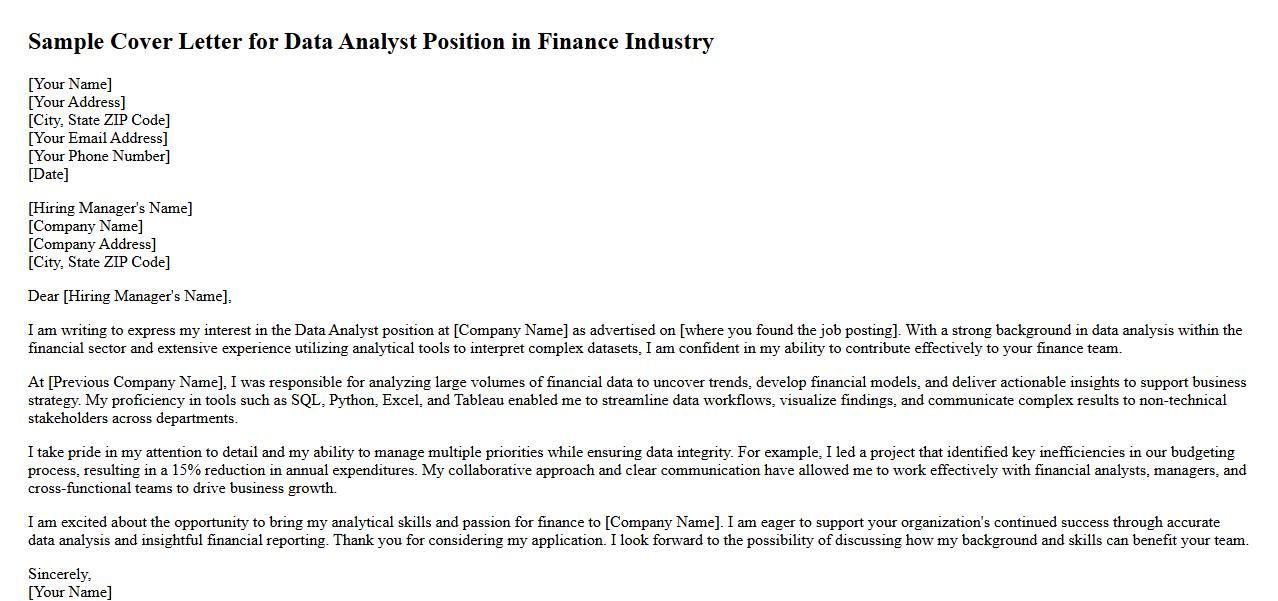The image size is (1278, 601).
Task: Click the [Your Address] placeholder line
Action: point(77,102)
